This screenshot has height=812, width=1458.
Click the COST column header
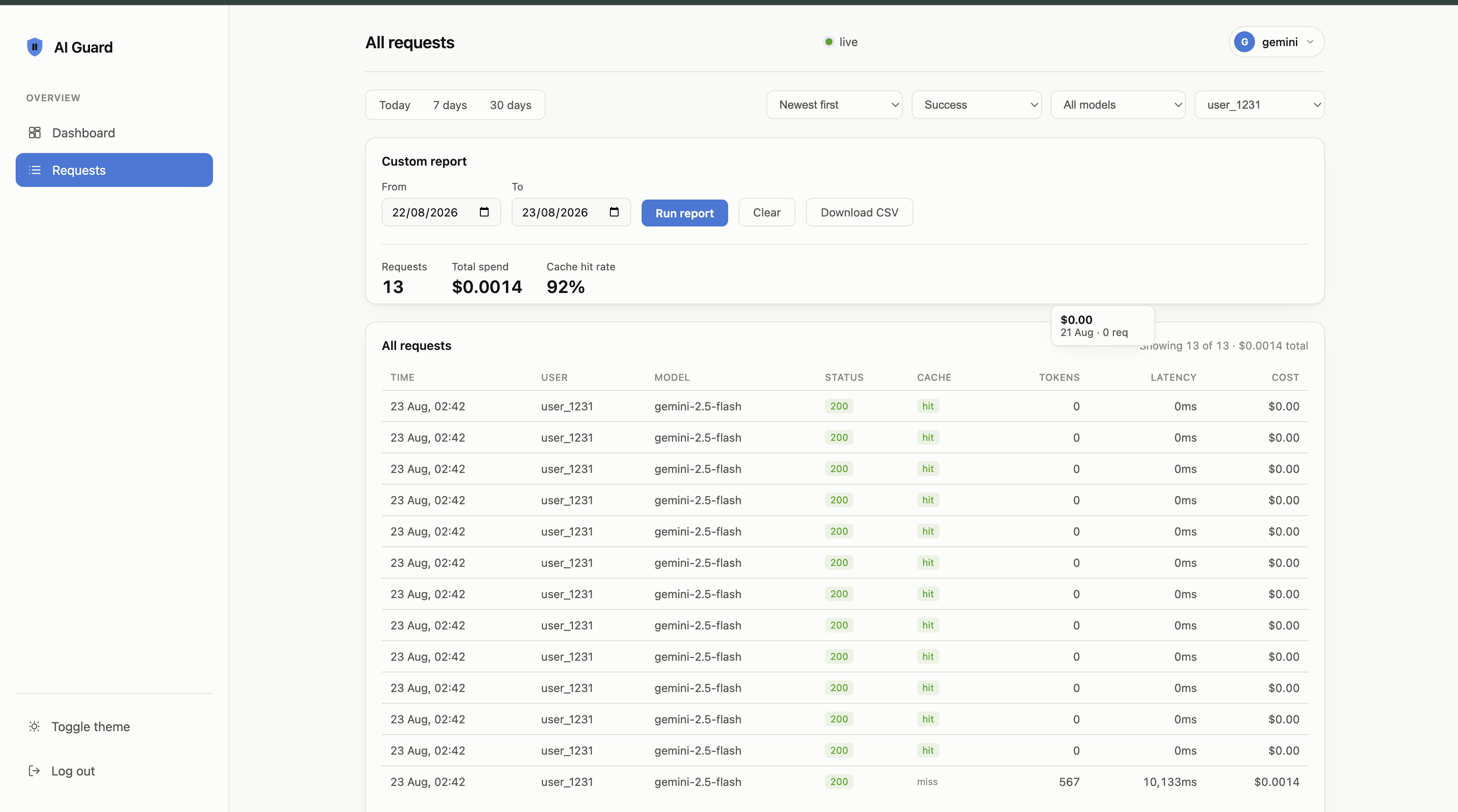[x=1285, y=377]
